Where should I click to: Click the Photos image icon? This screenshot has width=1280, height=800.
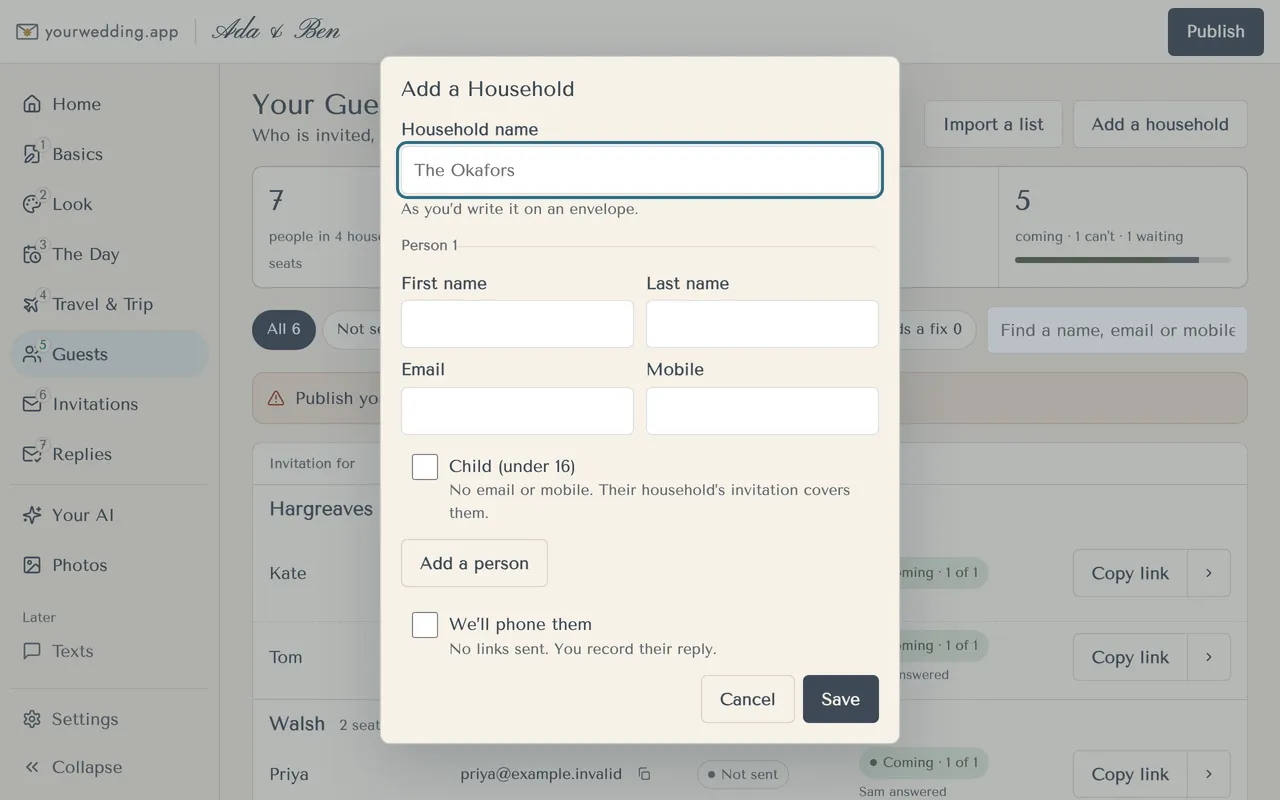click(x=32, y=565)
